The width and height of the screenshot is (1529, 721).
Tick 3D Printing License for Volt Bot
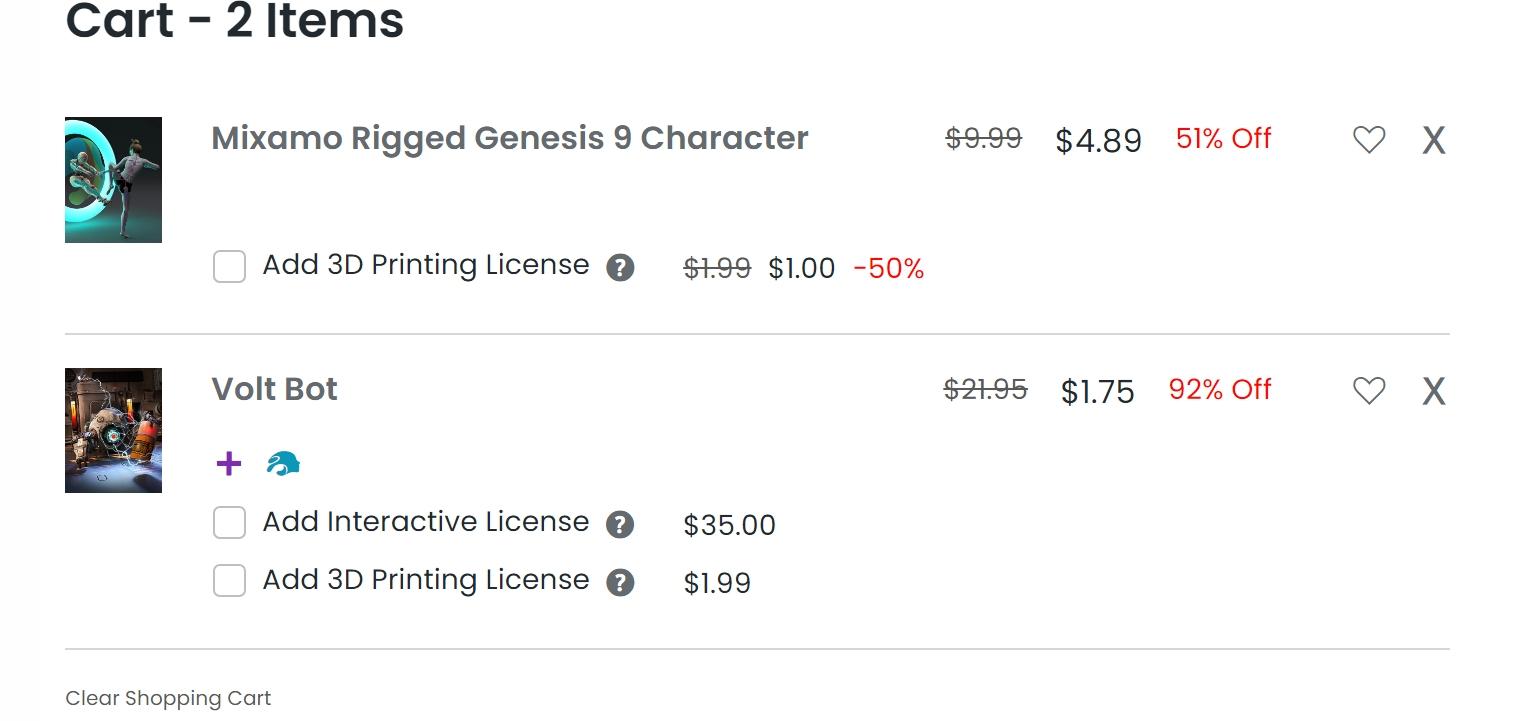point(229,581)
